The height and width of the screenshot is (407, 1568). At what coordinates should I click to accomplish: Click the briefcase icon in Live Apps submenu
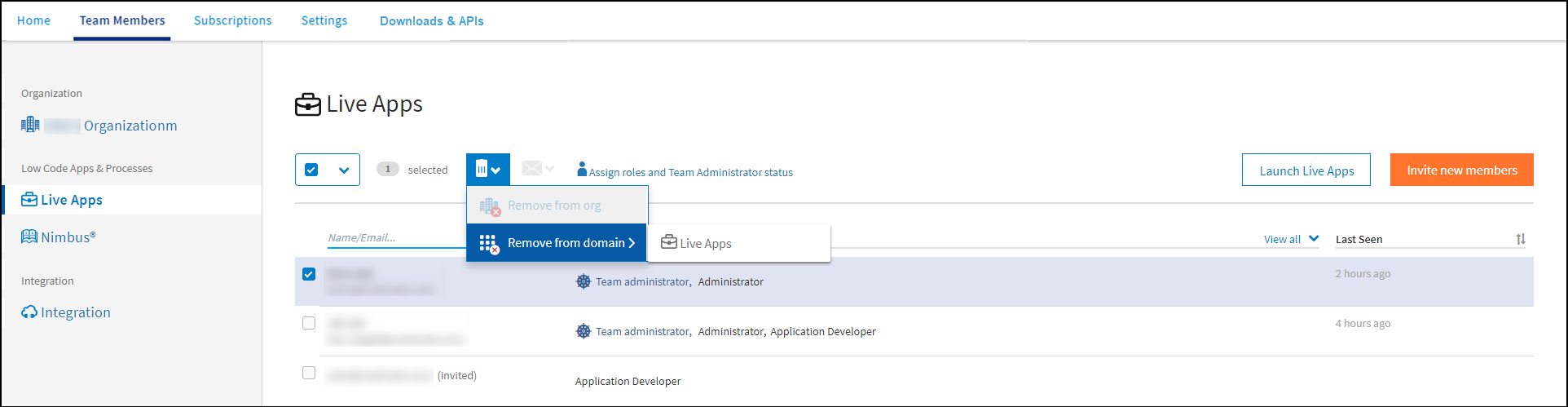[x=669, y=243]
